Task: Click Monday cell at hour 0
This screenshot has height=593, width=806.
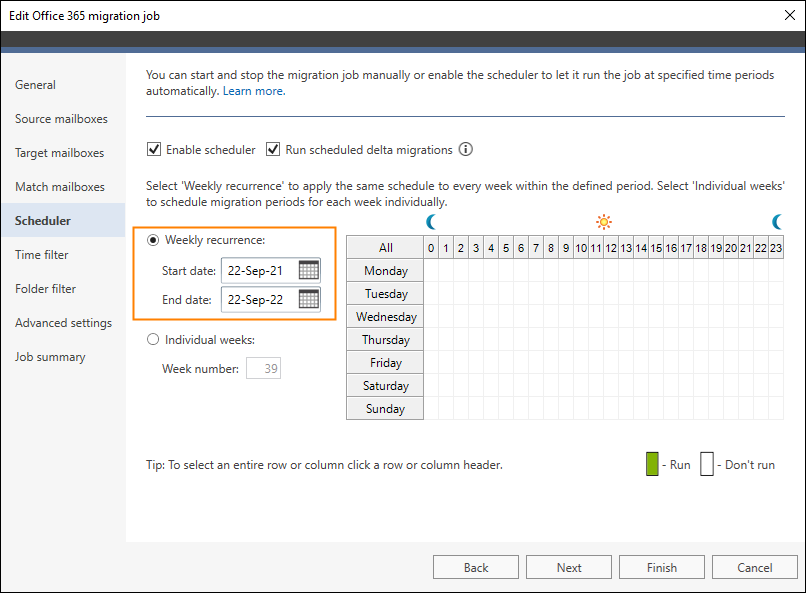Action: 431,270
